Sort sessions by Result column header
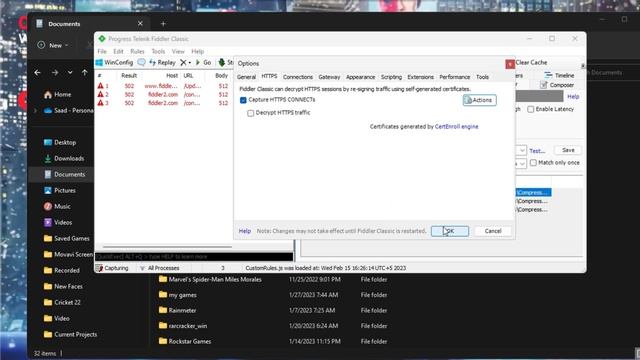The width and height of the screenshot is (640, 360). point(129,76)
